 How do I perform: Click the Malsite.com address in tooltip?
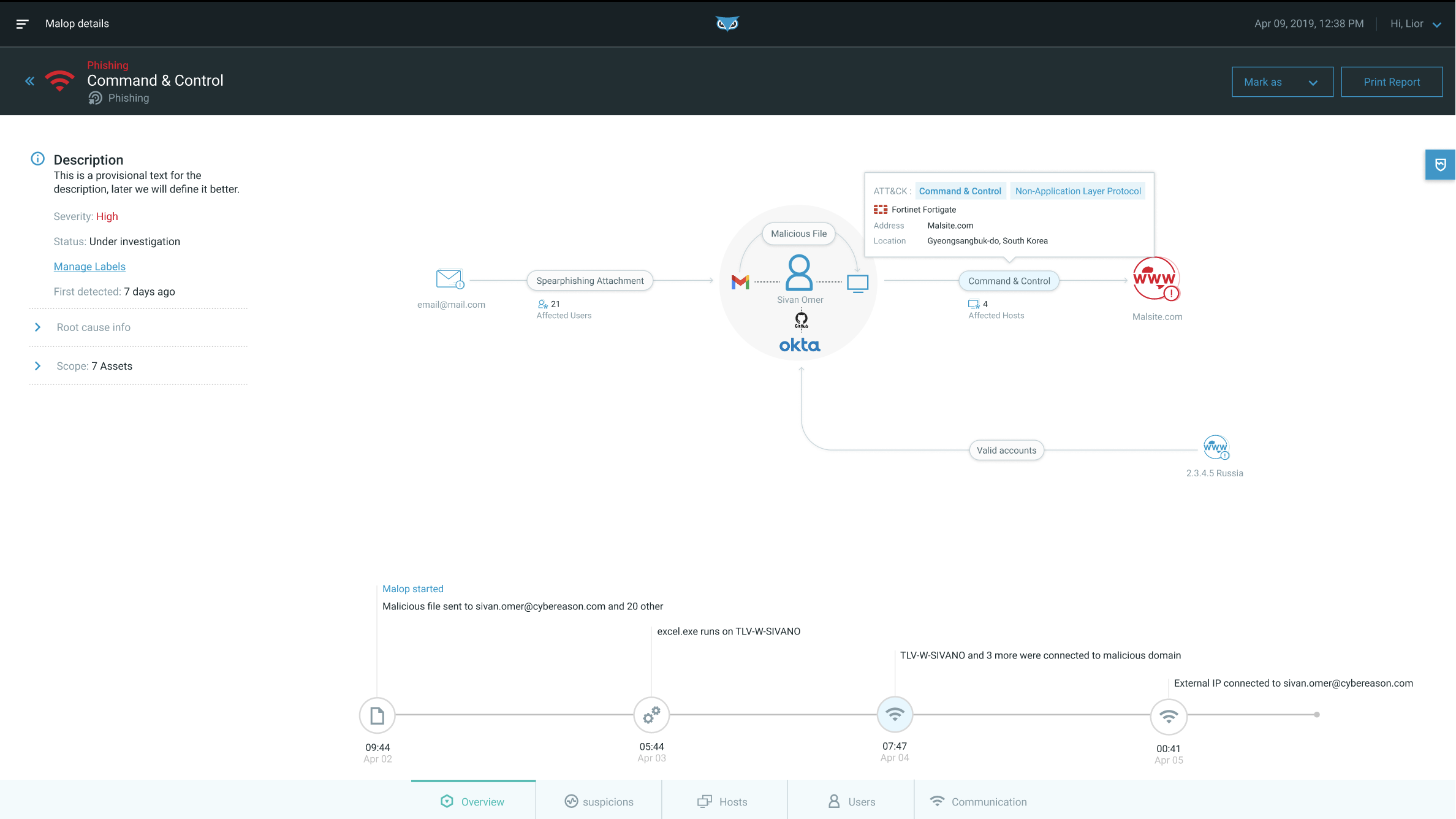point(950,226)
